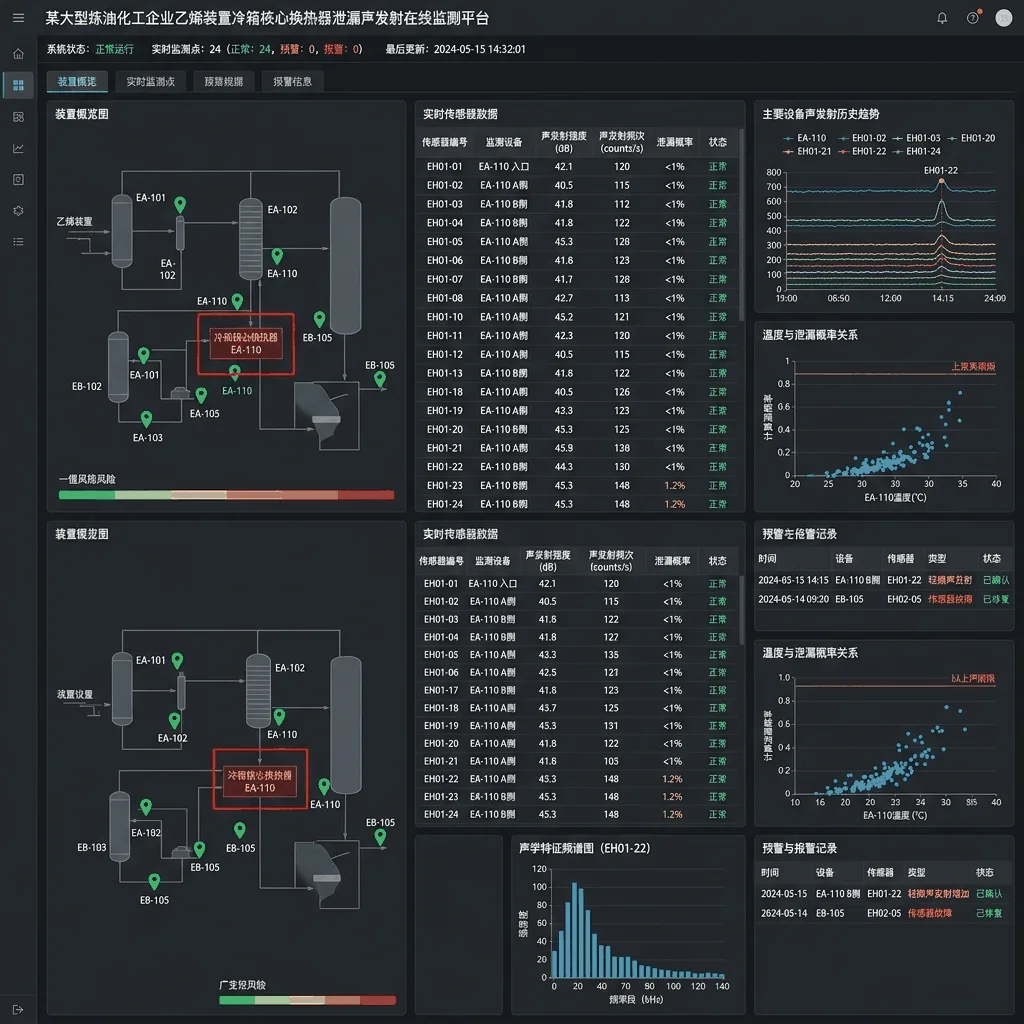Click the user avatar icon

click(x=1004, y=18)
